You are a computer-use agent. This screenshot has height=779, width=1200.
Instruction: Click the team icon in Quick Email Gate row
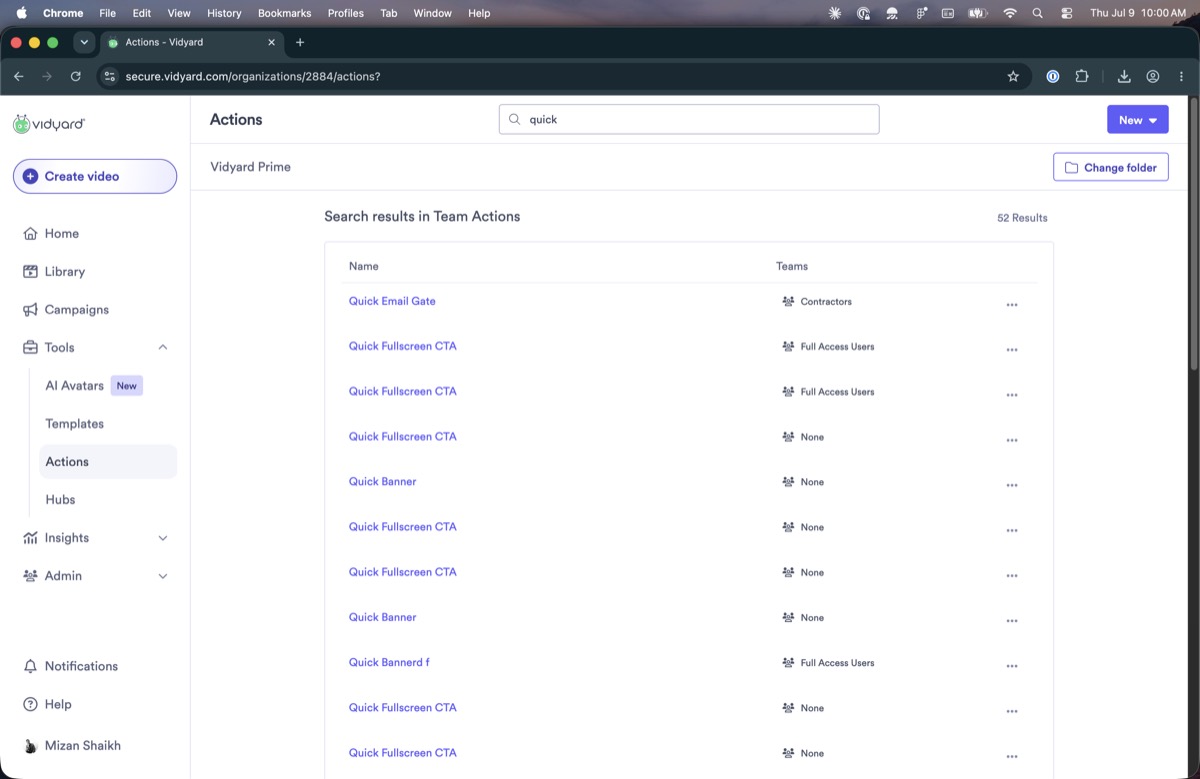pyautogui.click(x=788, y=301)
